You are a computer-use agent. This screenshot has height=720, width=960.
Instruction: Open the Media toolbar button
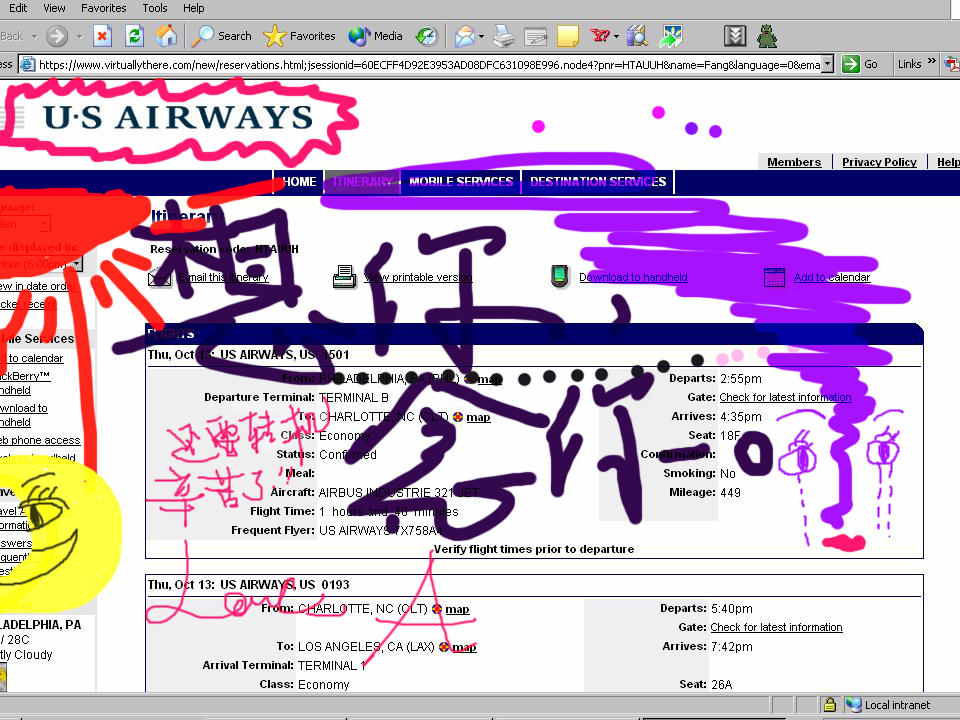tap(375, 36)
